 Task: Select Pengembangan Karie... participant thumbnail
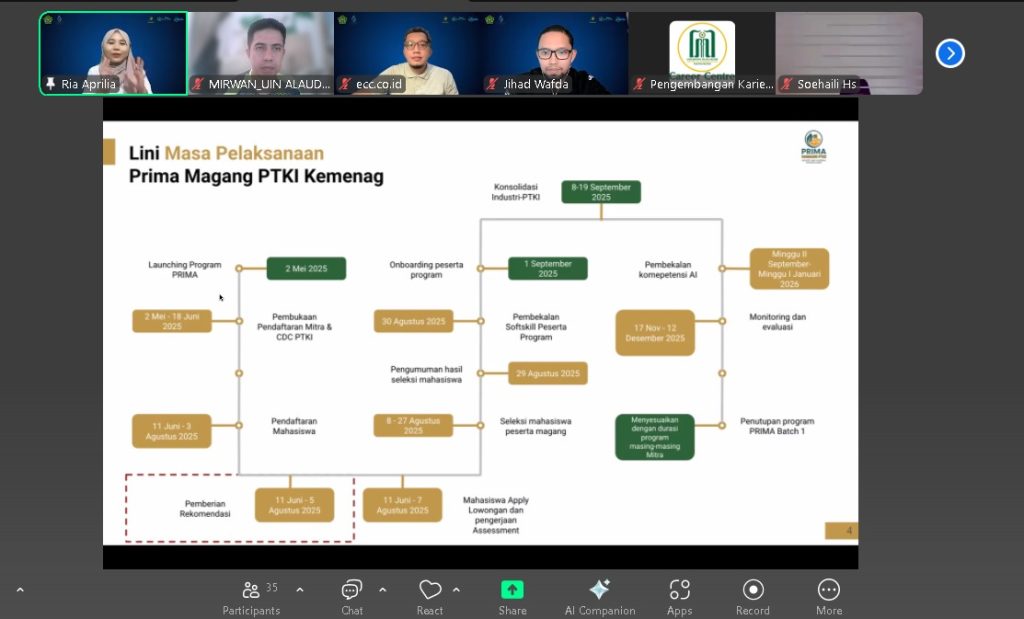(x=702, y=54)
